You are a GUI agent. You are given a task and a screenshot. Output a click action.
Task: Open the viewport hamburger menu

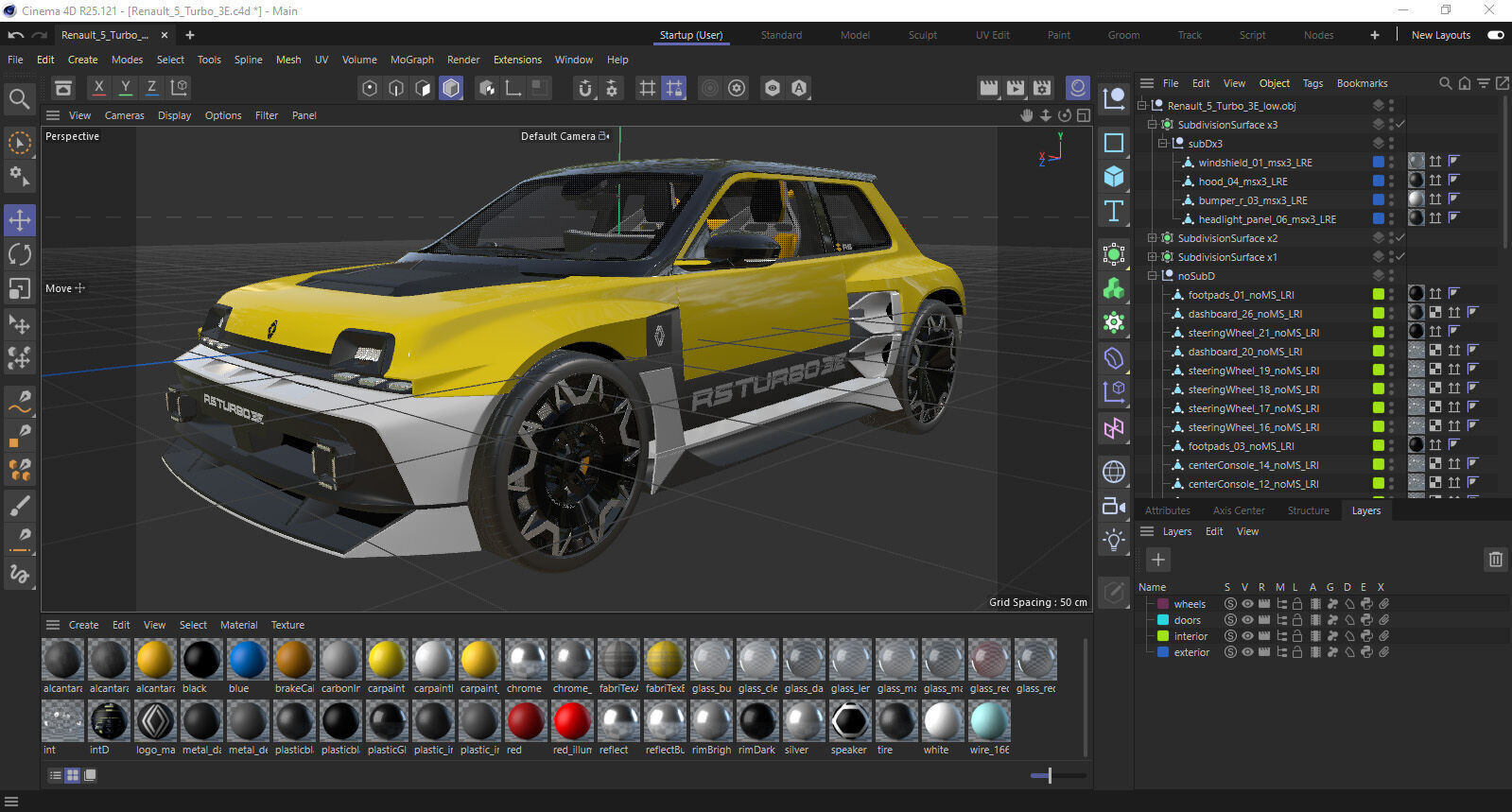point(53,115)
